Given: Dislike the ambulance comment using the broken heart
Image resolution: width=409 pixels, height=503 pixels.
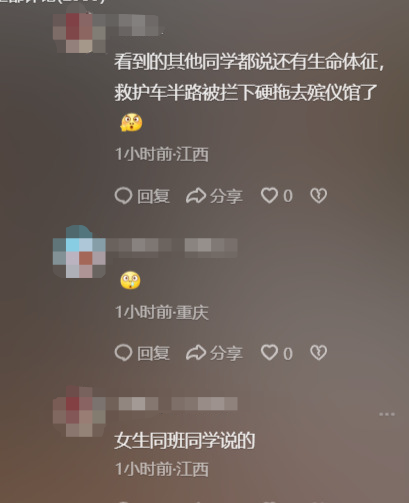Looking at the screenshot, I should point(318,196).
